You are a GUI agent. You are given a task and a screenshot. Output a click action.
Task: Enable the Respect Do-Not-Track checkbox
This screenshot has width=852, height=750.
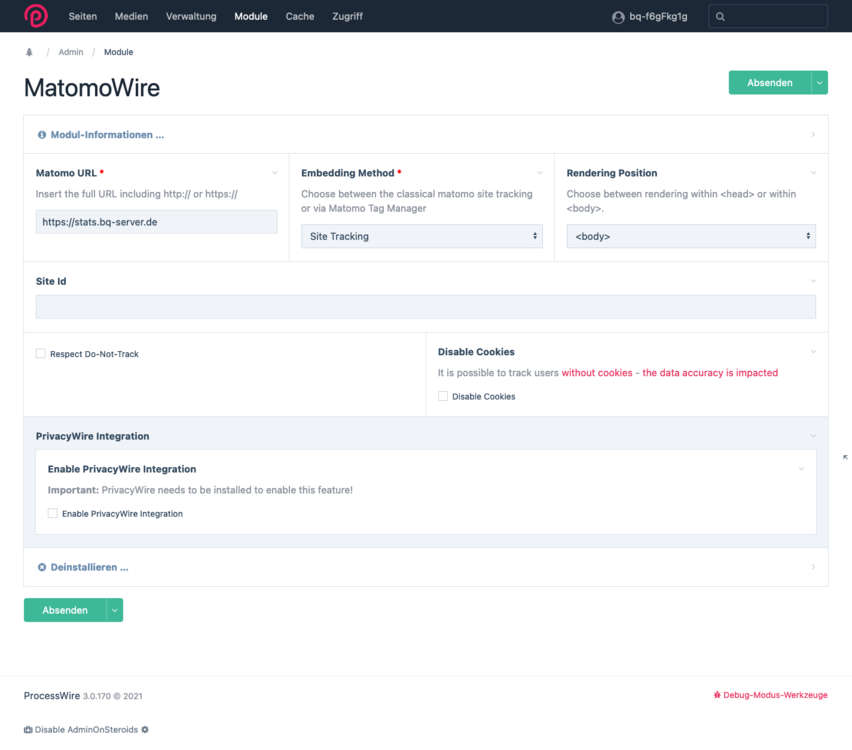(41, 354)
